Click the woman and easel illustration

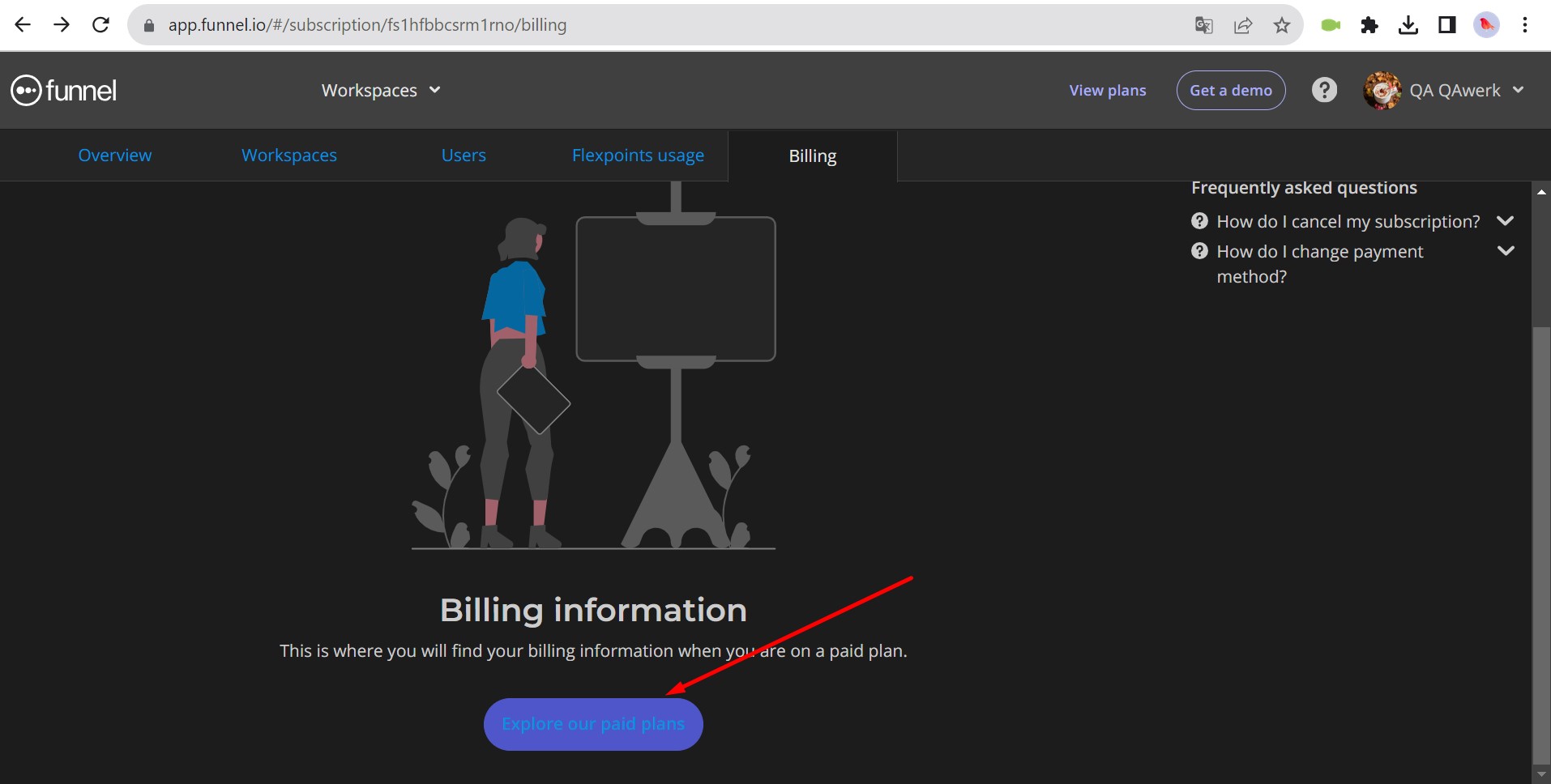click(x=593, y=366)
